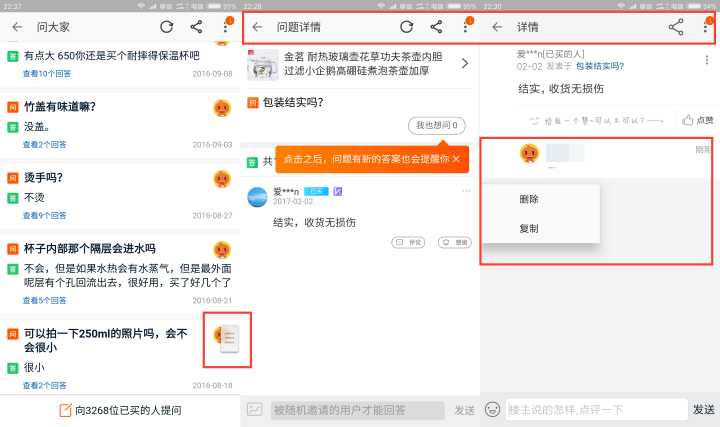Close the orange tooltip with X
This screenshot has width=720, height=427.
(456, 159)
